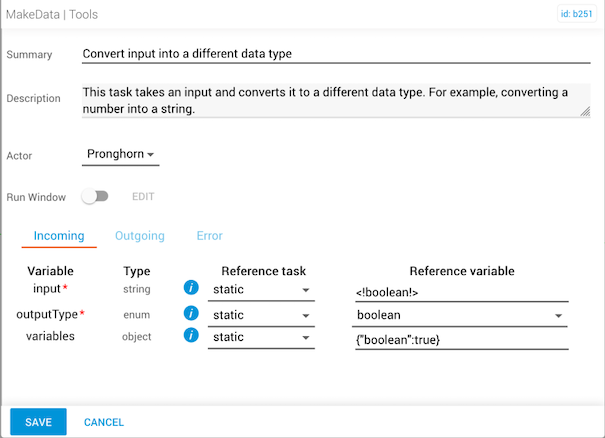Click the Description text area
Image resolution: width=605 pixels, height=438 pixels.
[x=336, y=100]
